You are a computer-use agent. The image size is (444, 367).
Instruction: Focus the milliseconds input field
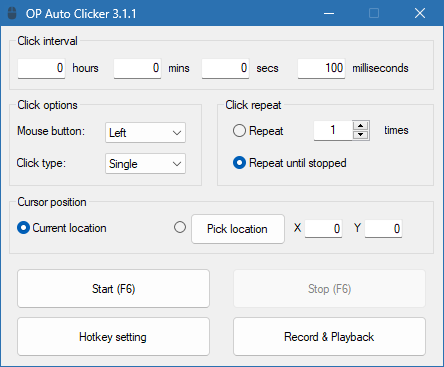pos(321,68)
